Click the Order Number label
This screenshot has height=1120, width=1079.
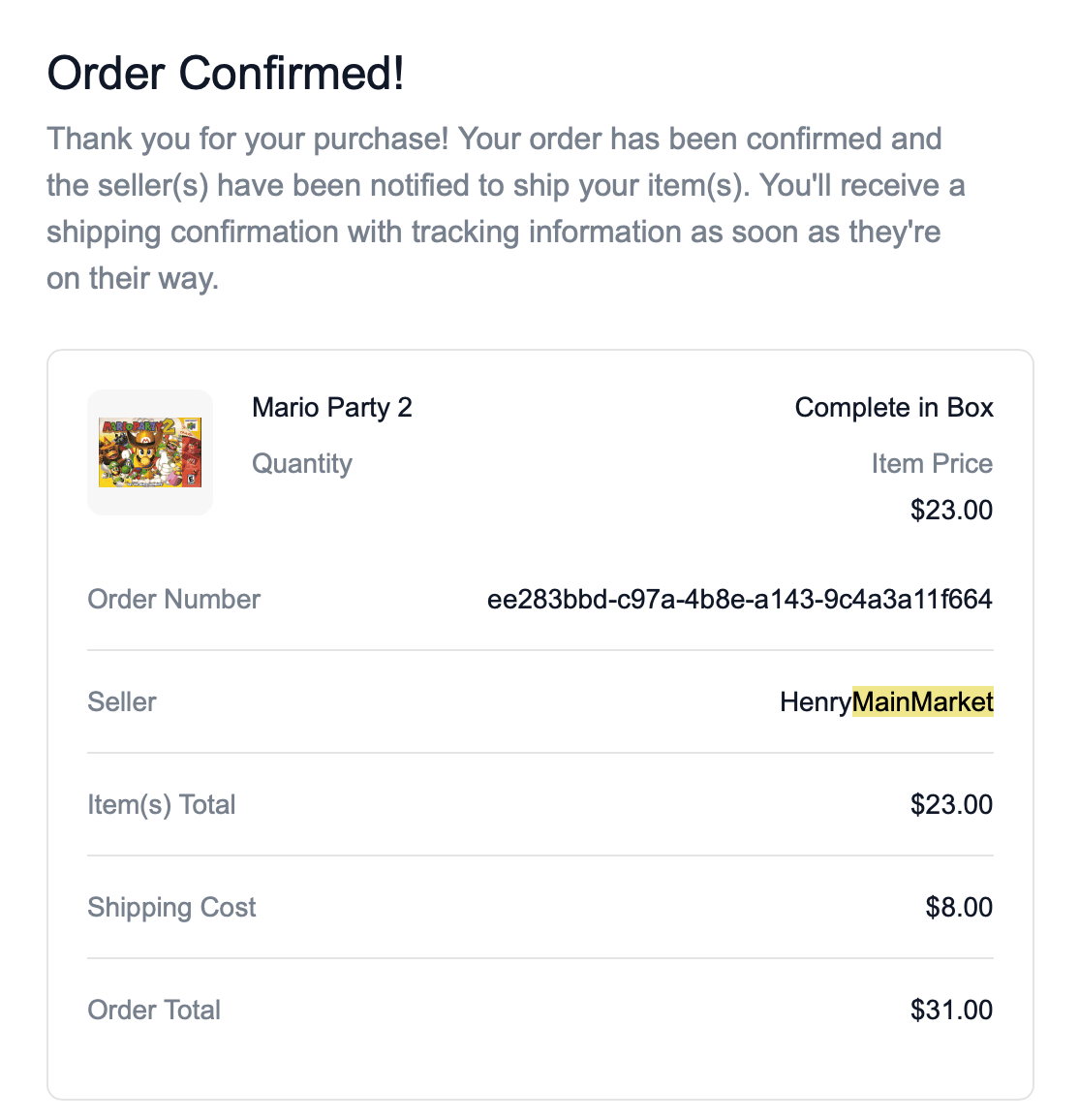pos(173,599)
